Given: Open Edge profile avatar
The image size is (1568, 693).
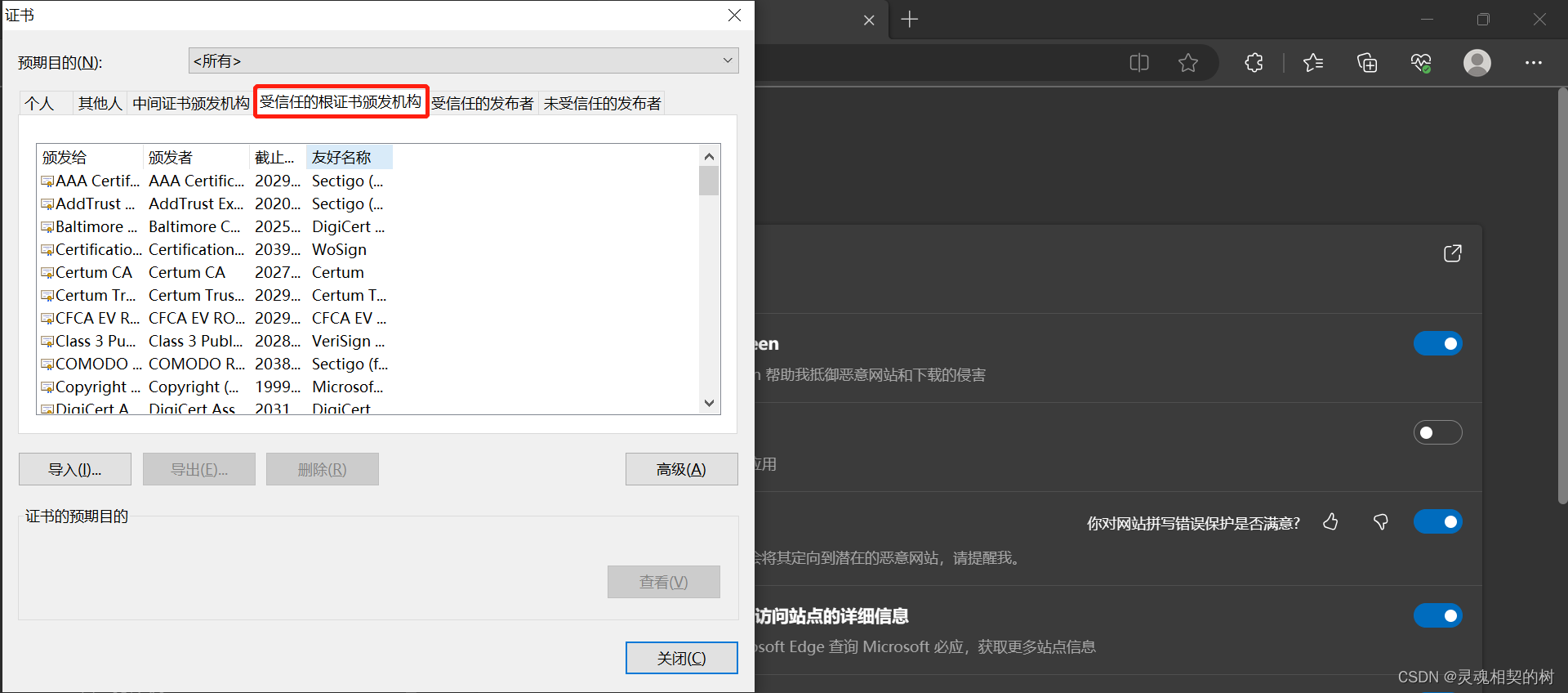Looking at the screenshot, I should coord(1477,63).
